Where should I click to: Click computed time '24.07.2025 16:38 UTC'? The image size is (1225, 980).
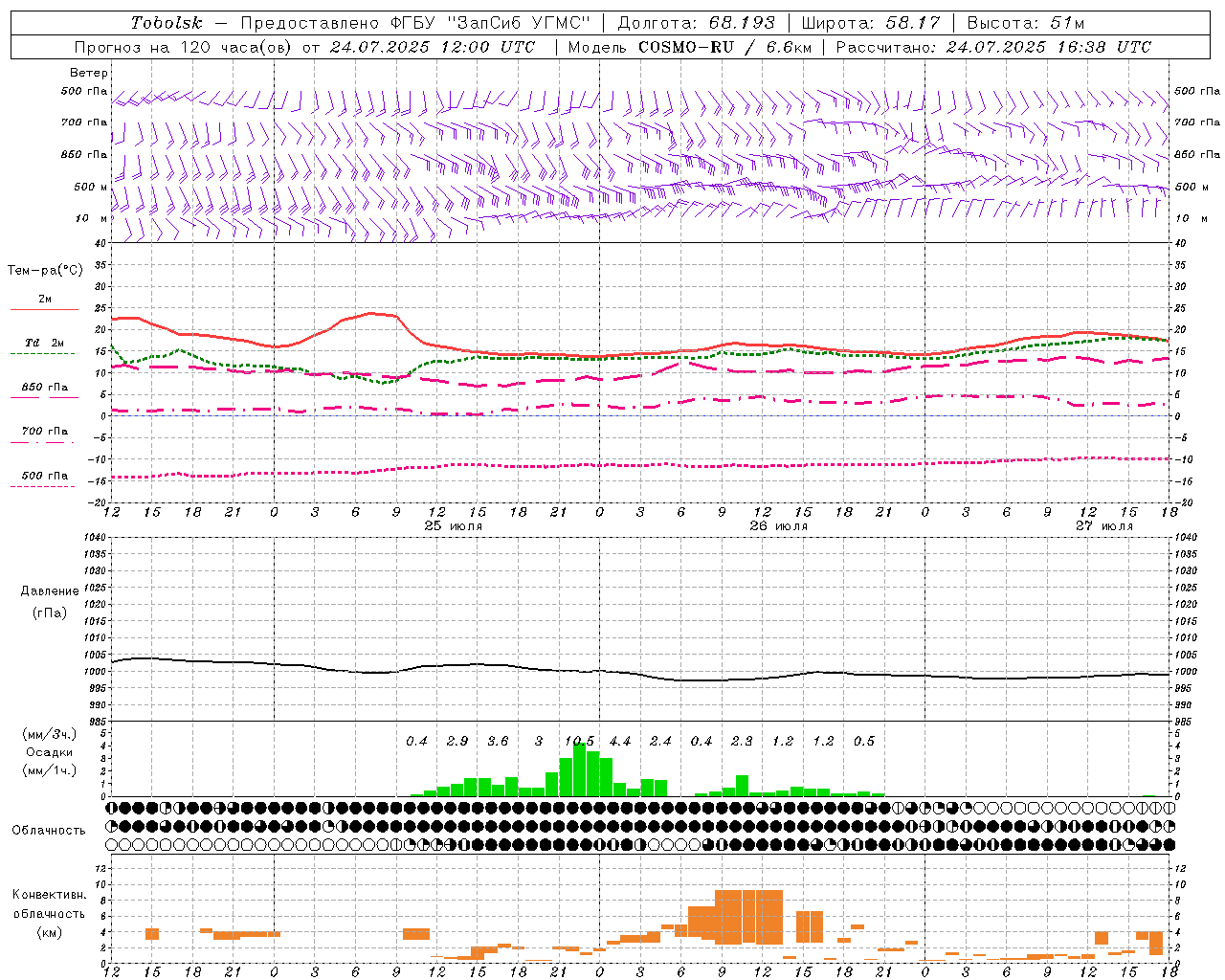click(x=1049, y=47)
